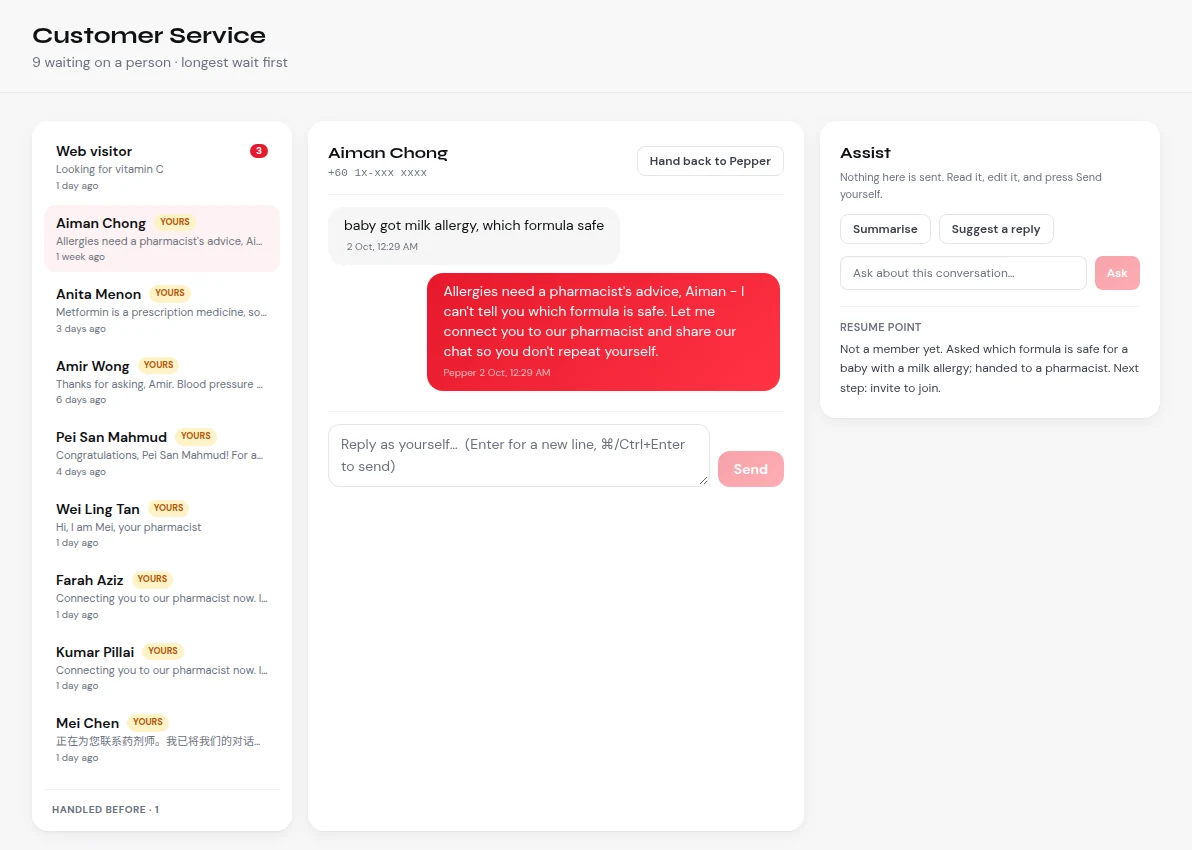Viewport: 1192px width, 850px height.
Task: Open Amir Wong's conversation
Action: tap(162, 382)
